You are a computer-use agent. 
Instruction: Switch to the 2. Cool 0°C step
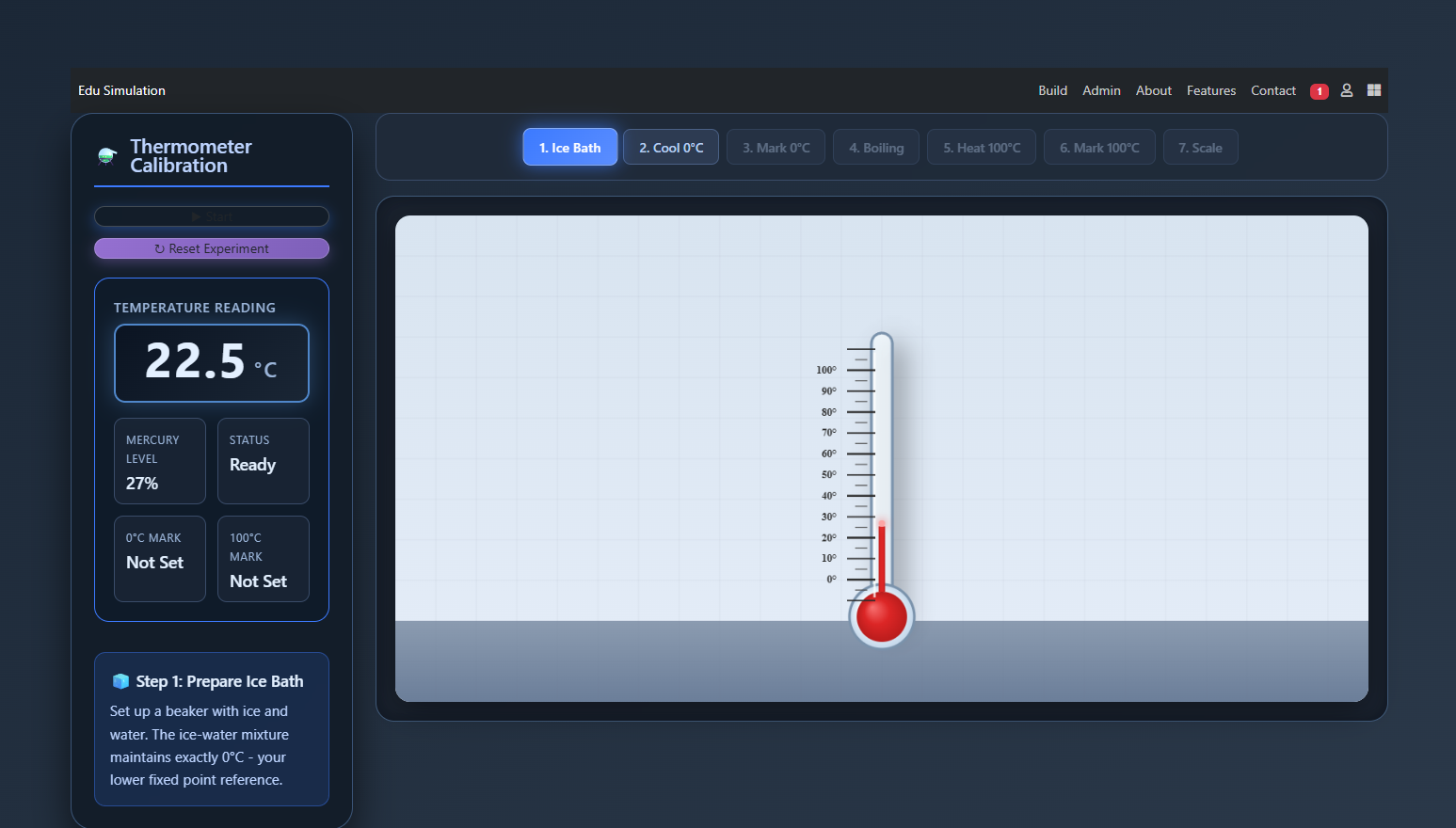[x=670, y=147]
